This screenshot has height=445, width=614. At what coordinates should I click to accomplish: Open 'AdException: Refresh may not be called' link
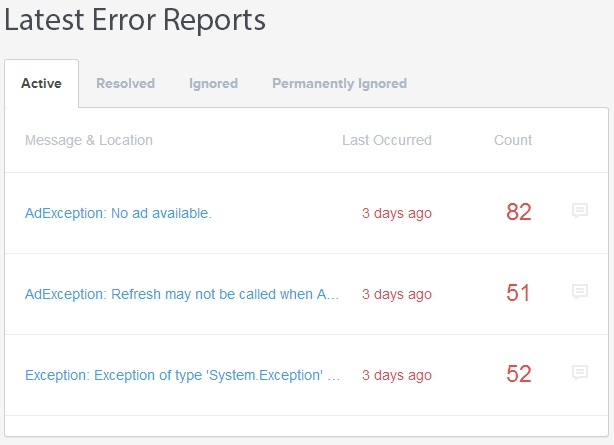[x=182, y=294]
